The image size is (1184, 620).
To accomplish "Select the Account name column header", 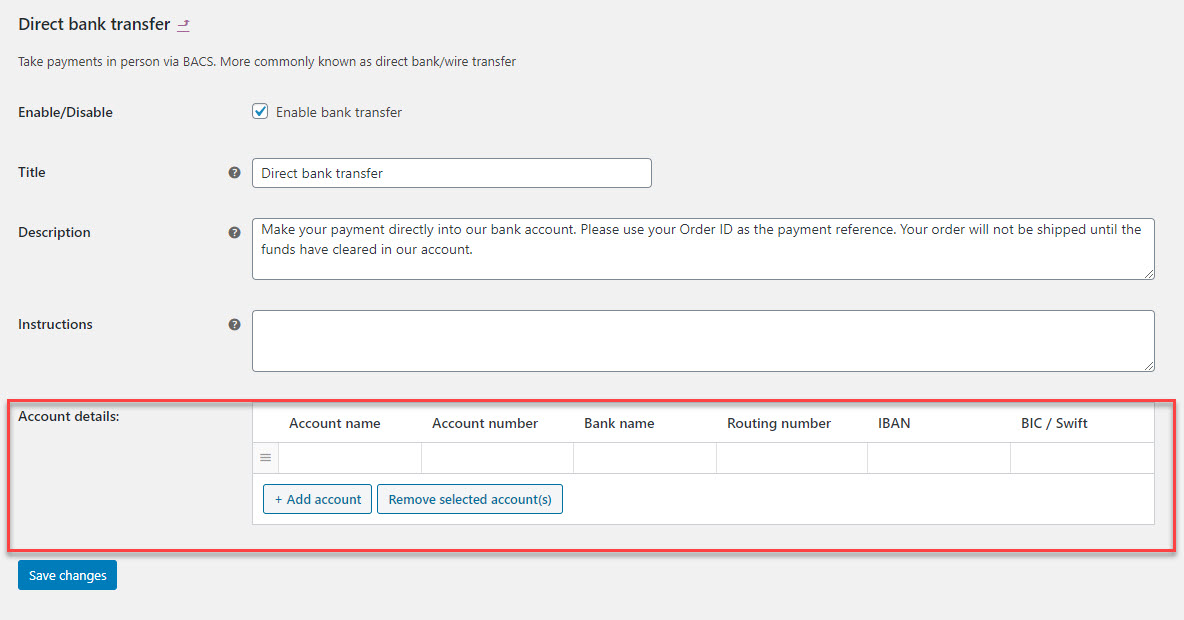I will click(334, 423).
